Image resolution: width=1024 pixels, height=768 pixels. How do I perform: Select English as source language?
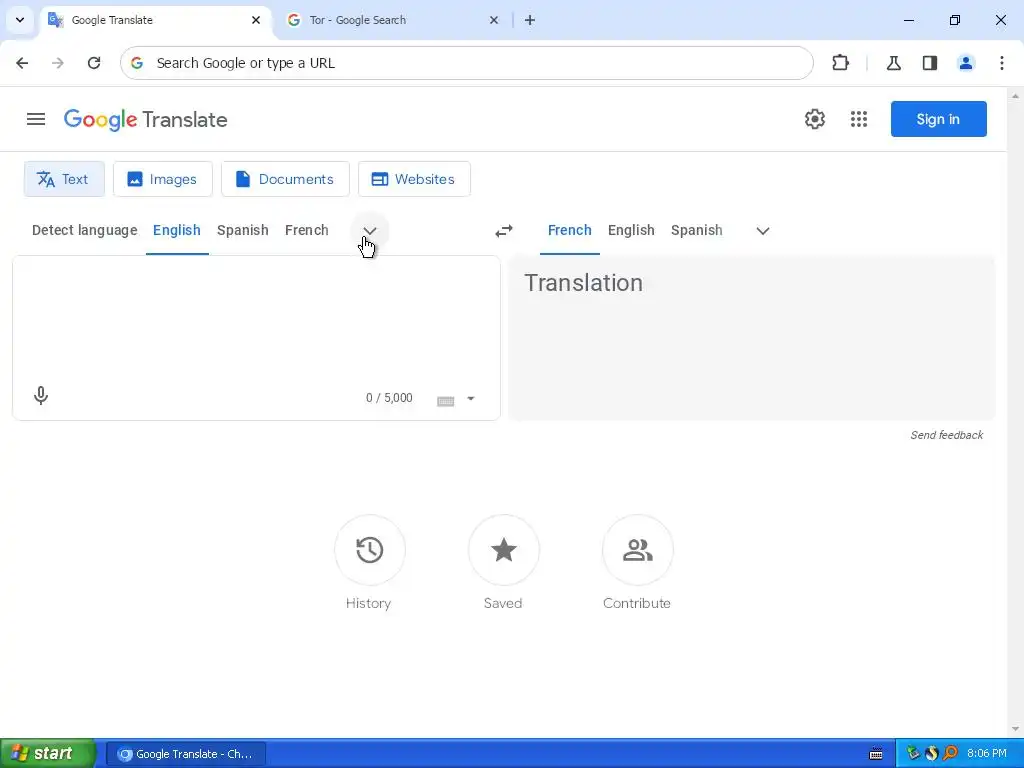click(177, 230)
